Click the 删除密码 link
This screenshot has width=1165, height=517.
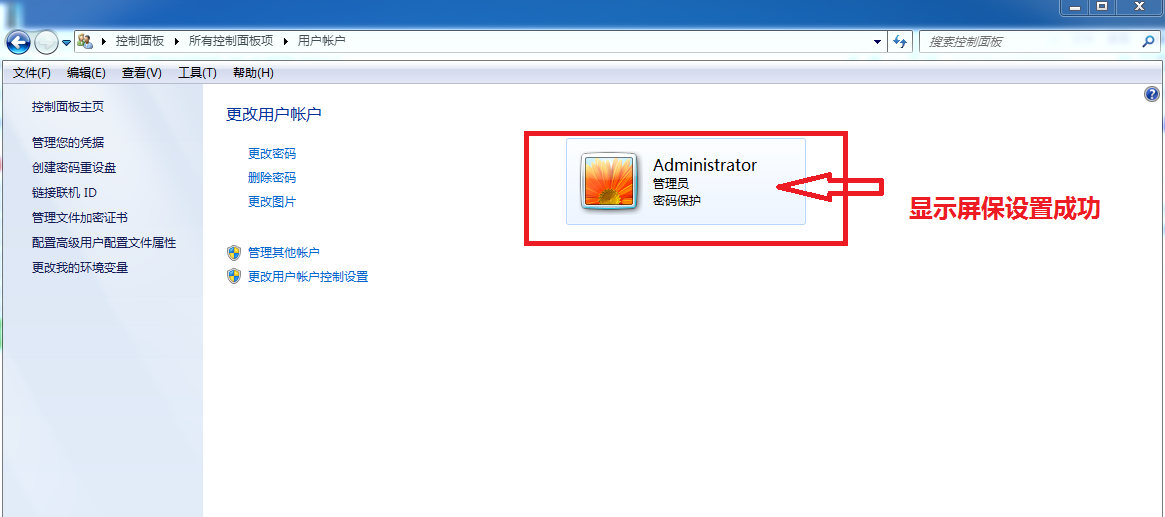click(272, 178)
